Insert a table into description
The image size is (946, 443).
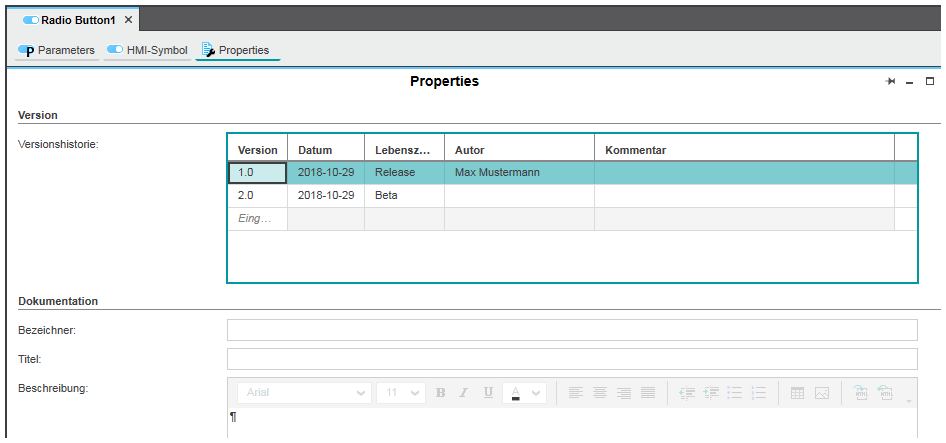click(x=798, y=393)
